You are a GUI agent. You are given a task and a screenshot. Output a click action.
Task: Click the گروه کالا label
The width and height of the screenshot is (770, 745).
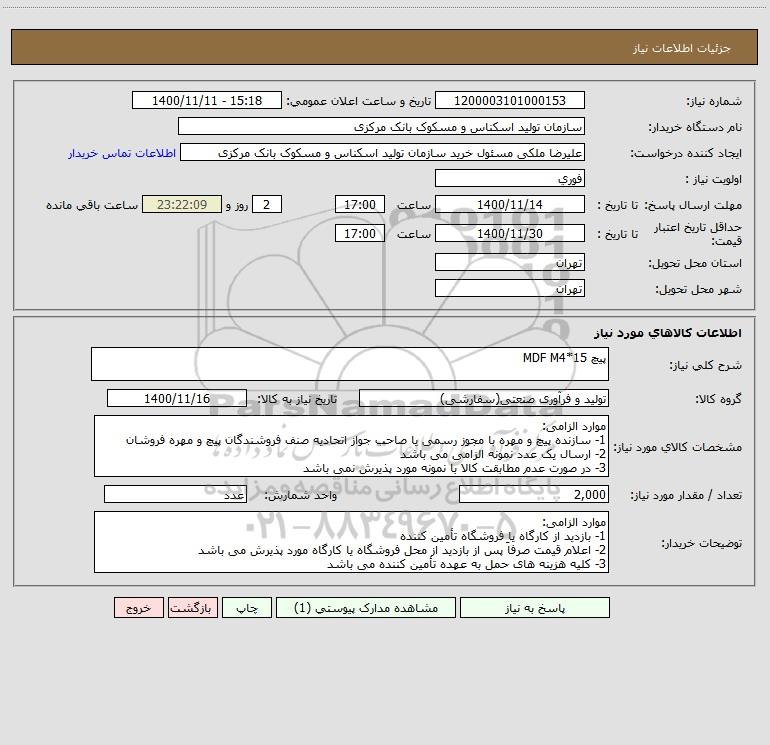[718, 399]
